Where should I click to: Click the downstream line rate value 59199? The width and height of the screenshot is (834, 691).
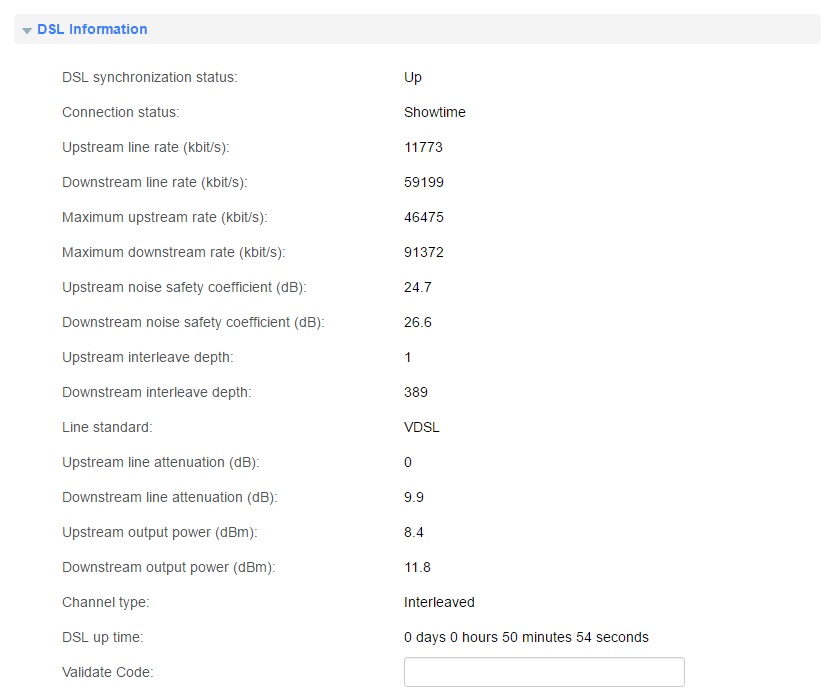click(x=424, y=182)
